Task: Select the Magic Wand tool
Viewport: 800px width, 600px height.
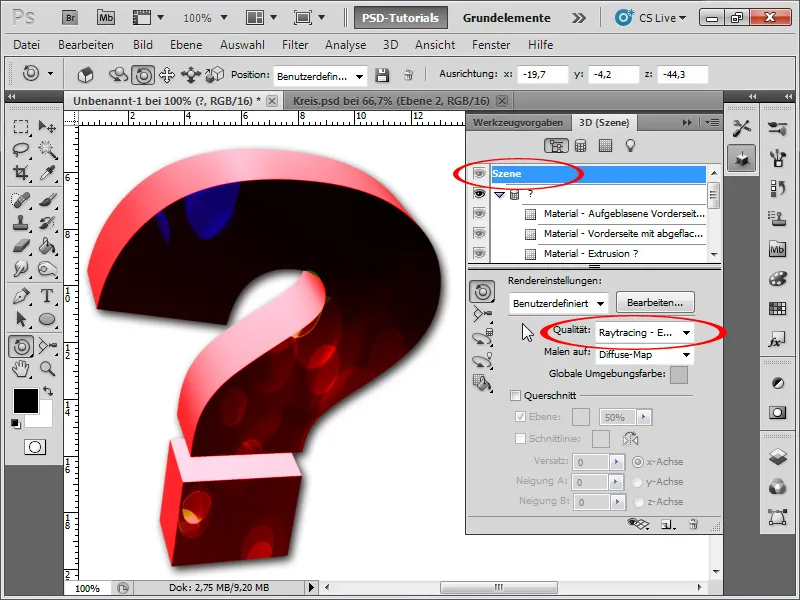Action: click(47, 149)
